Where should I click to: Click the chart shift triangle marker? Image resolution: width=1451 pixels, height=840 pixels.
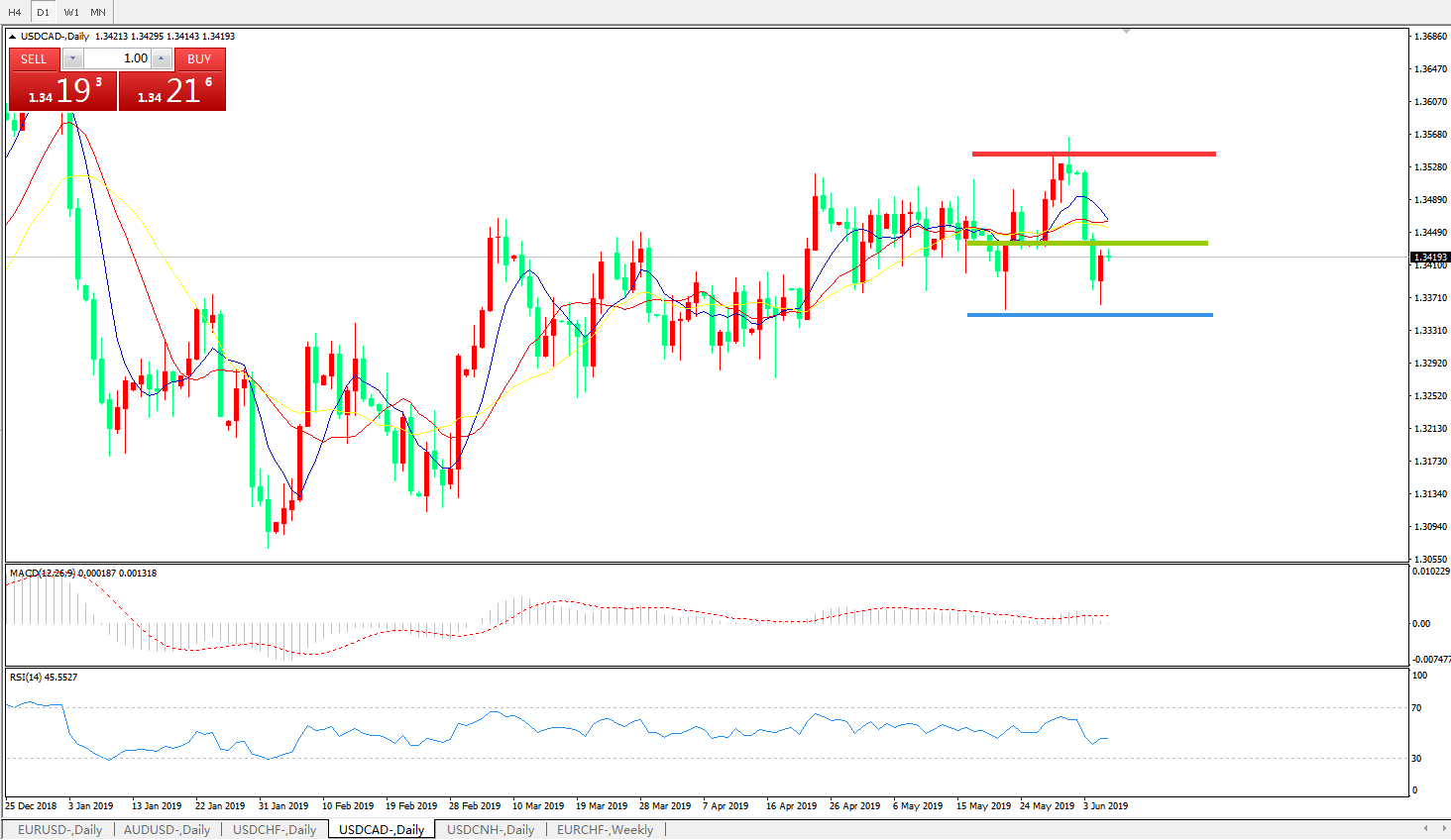tap(1126, 32)
